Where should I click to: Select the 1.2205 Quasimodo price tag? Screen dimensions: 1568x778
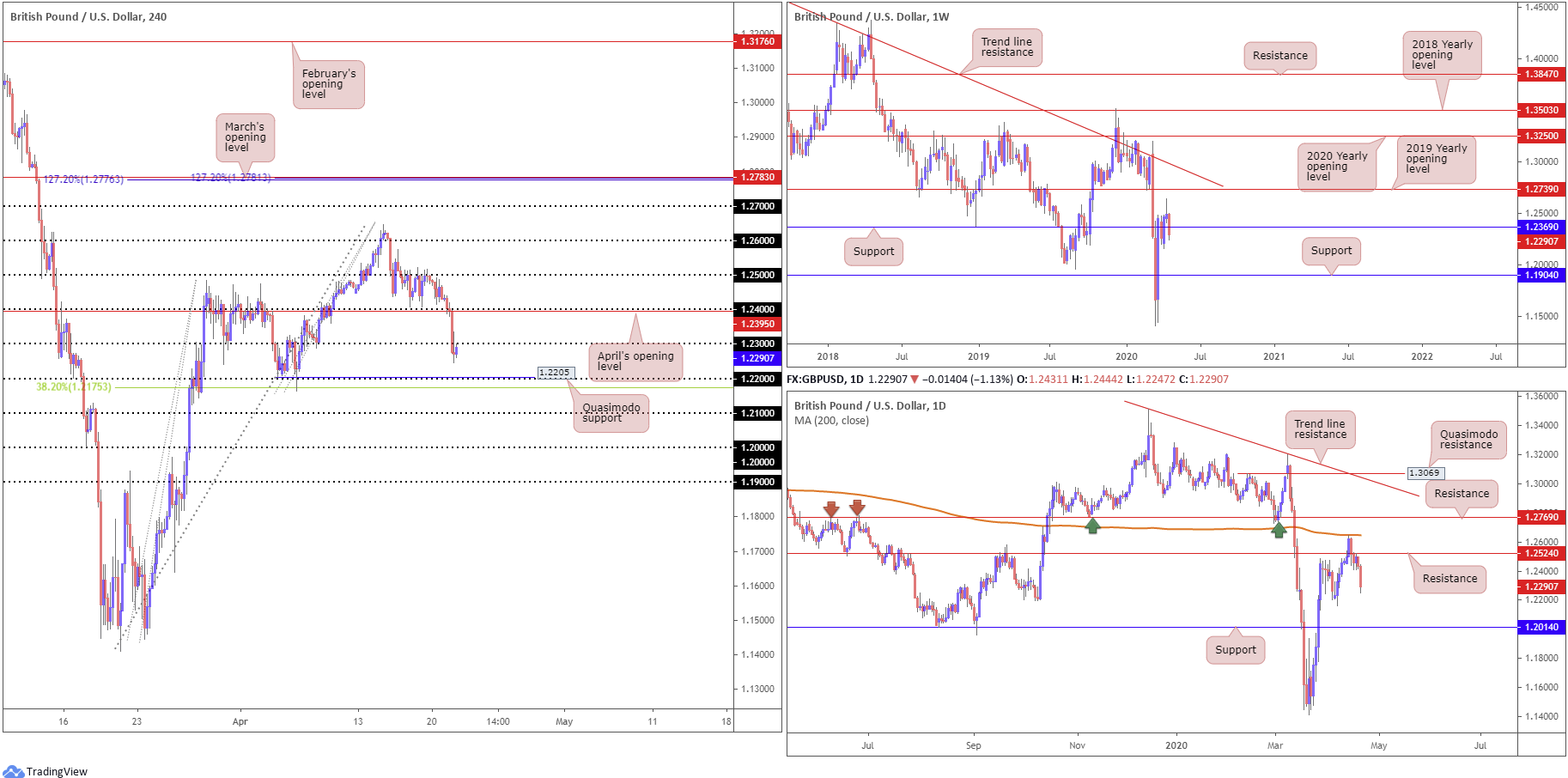tap(554, 373)
